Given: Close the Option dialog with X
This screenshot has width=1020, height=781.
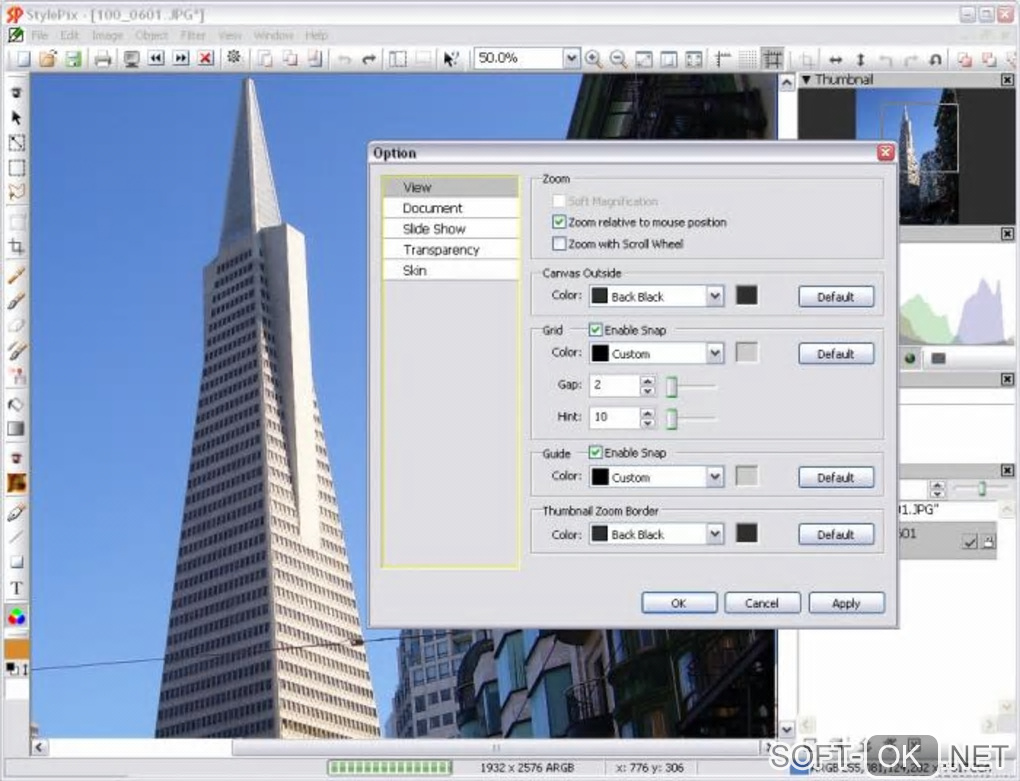Looking at the screenshot, I should [885, 152].
